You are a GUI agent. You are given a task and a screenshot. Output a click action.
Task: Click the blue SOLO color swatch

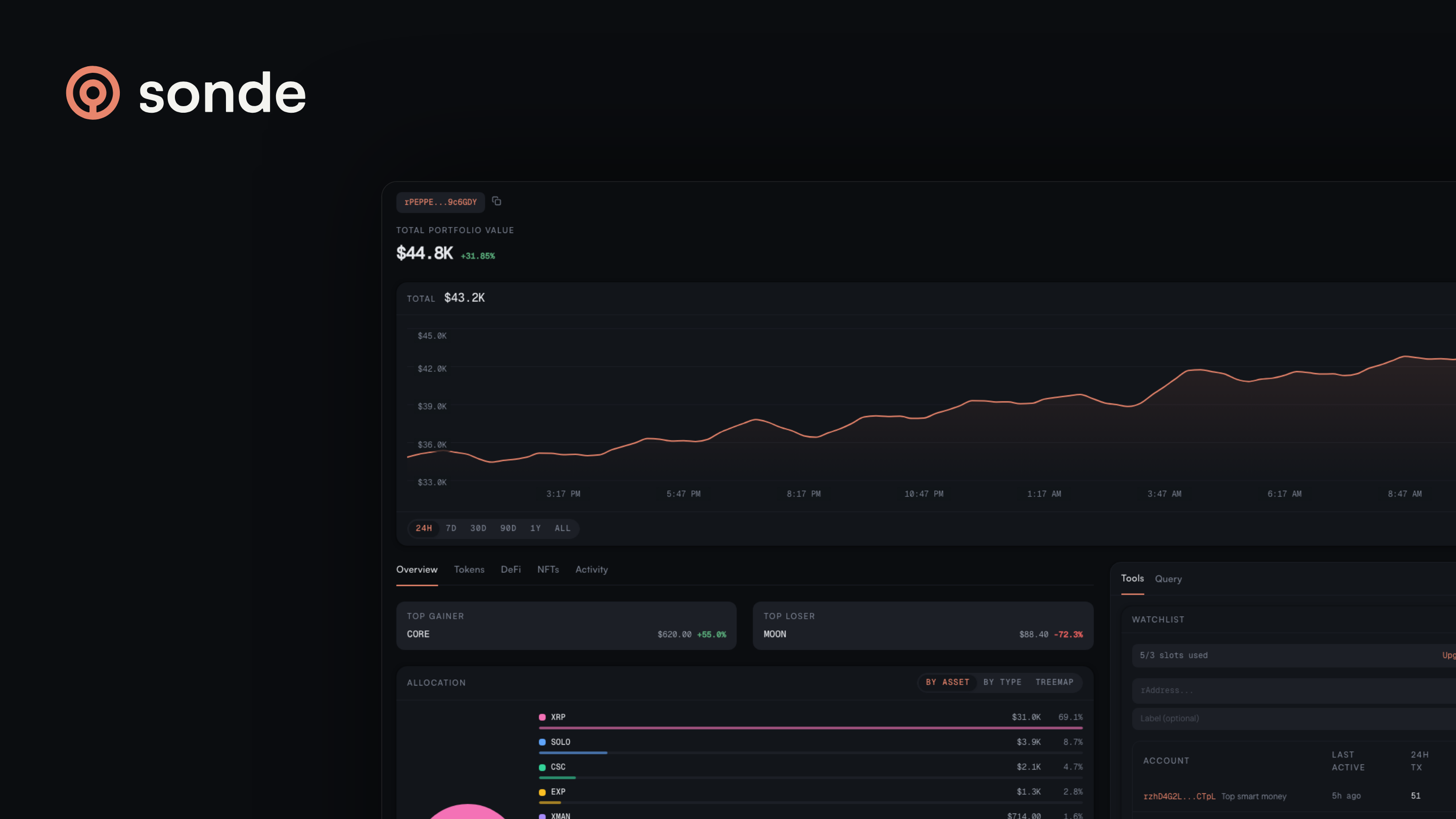pos(542,742)
